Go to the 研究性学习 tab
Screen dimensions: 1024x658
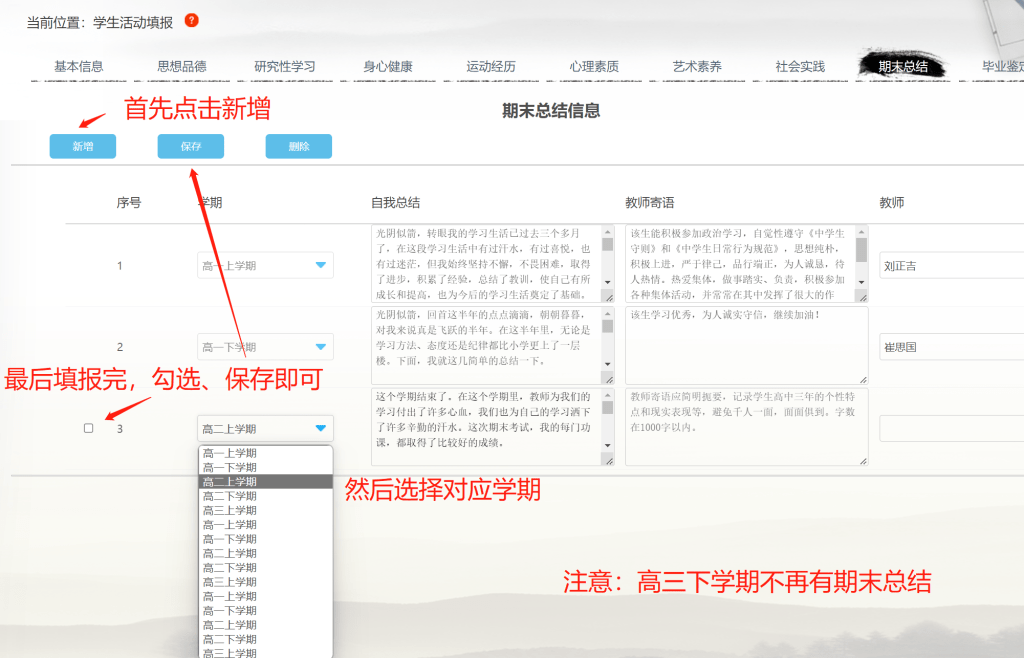click(x=285, y=67)
